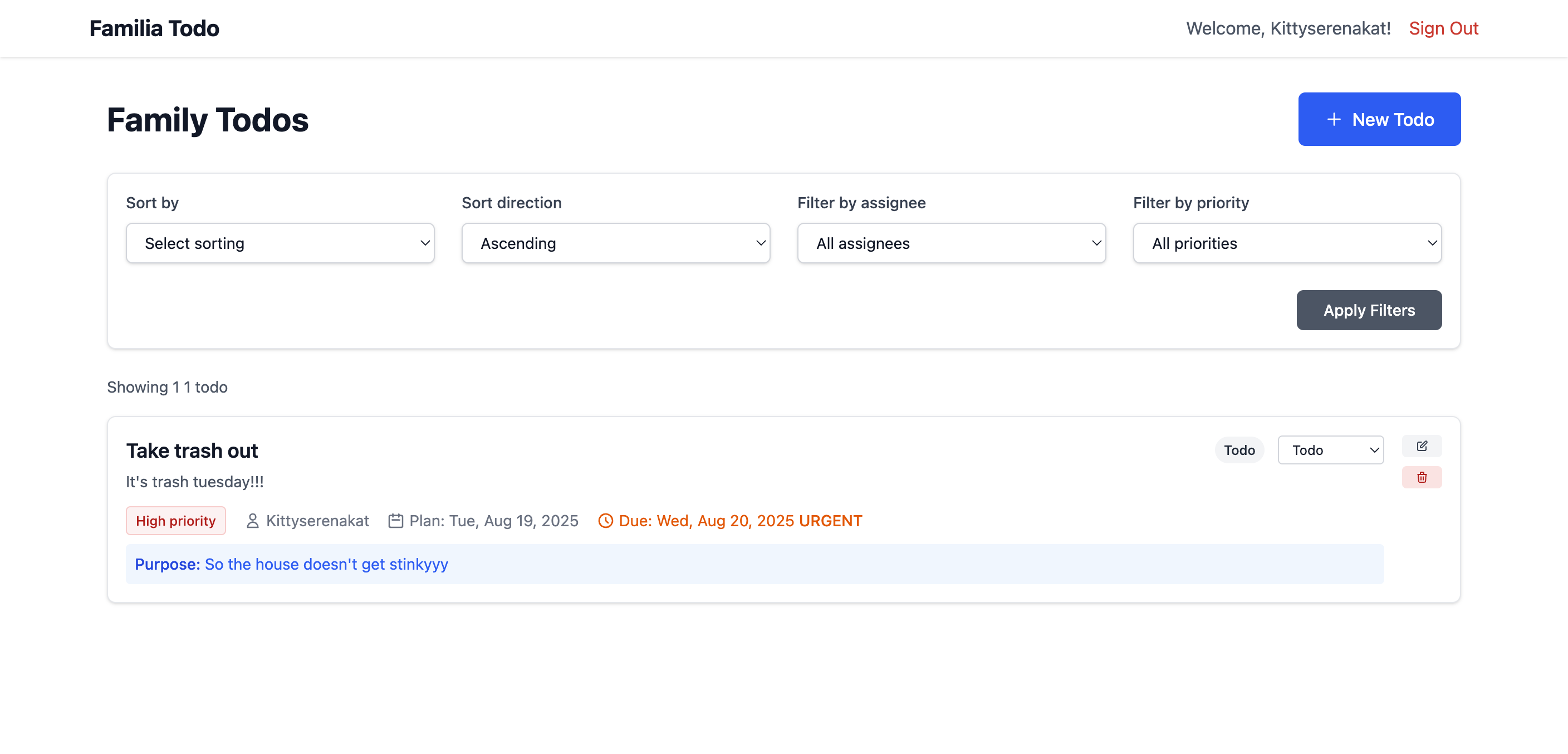Create a New Todo
This screenshot has width=1568, height=754.
1379,119
